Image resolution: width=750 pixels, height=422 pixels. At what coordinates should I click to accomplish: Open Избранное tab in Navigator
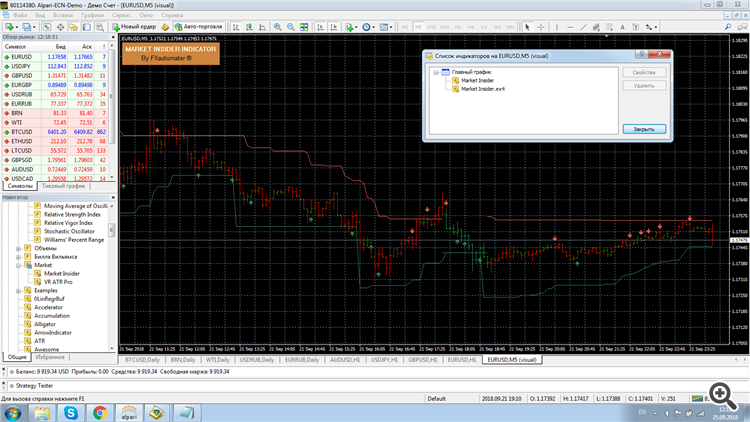(x=50, y=357)
